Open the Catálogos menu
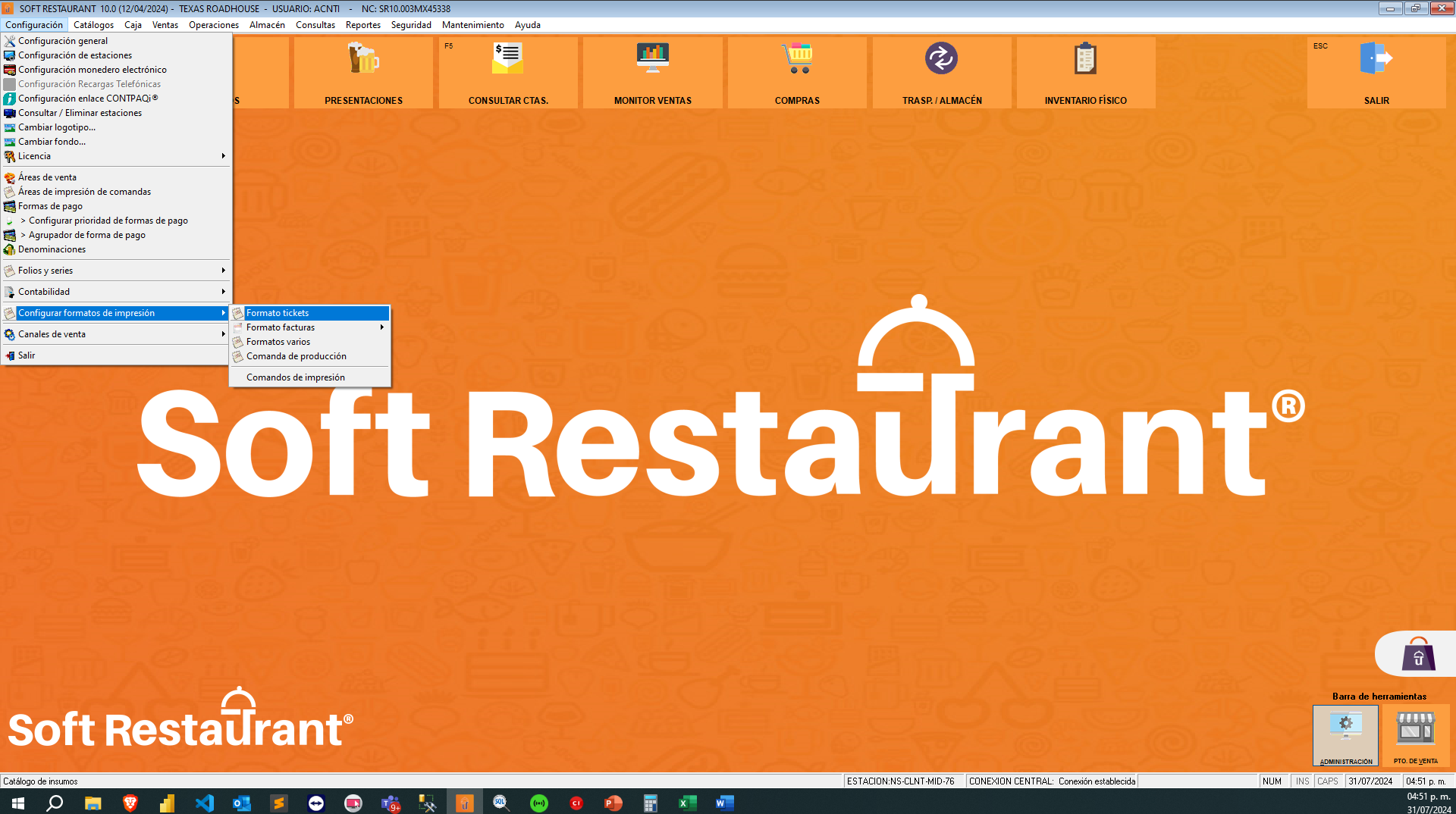The width and height of the screenshot is (1456, 814). [x=94, y=25]
